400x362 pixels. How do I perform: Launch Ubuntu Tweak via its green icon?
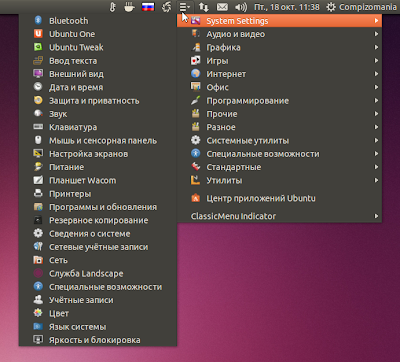38,47
